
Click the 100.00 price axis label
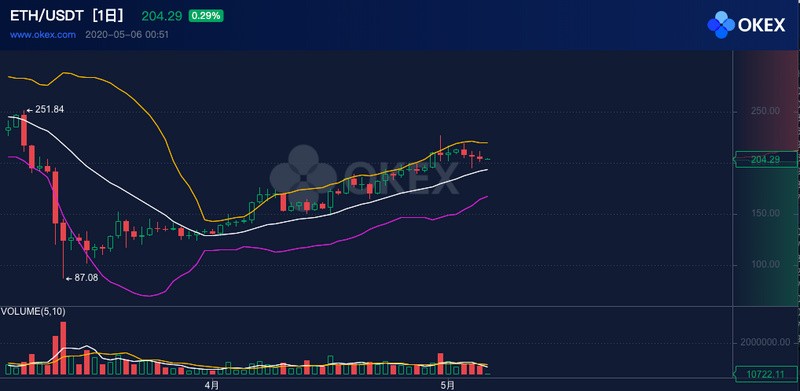(765, 264)
